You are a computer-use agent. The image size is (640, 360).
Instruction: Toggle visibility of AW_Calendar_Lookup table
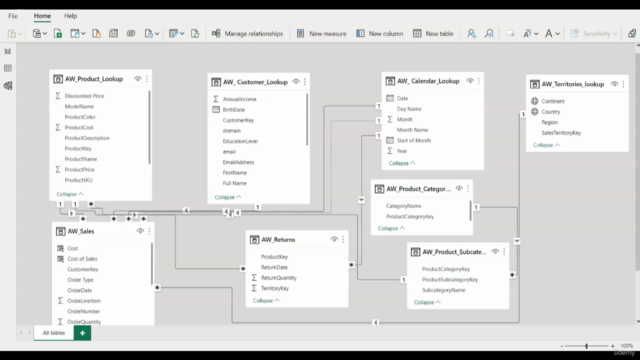pos(470,81)
